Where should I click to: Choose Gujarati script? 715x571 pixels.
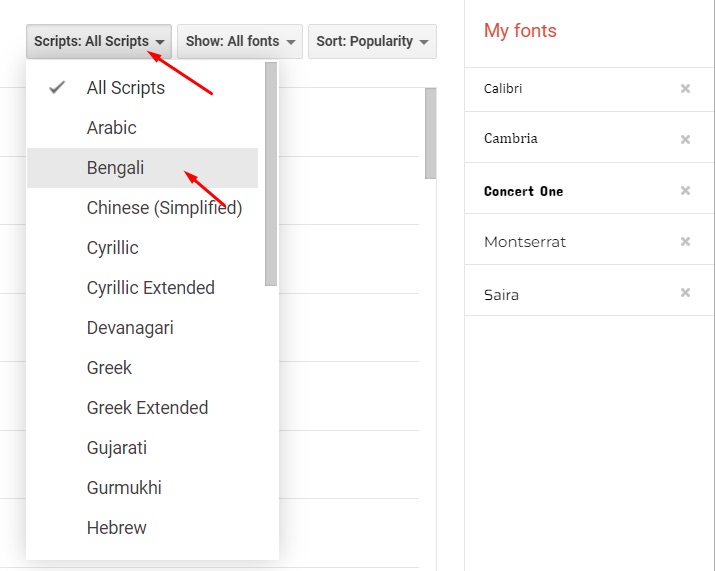coord(142,448)
